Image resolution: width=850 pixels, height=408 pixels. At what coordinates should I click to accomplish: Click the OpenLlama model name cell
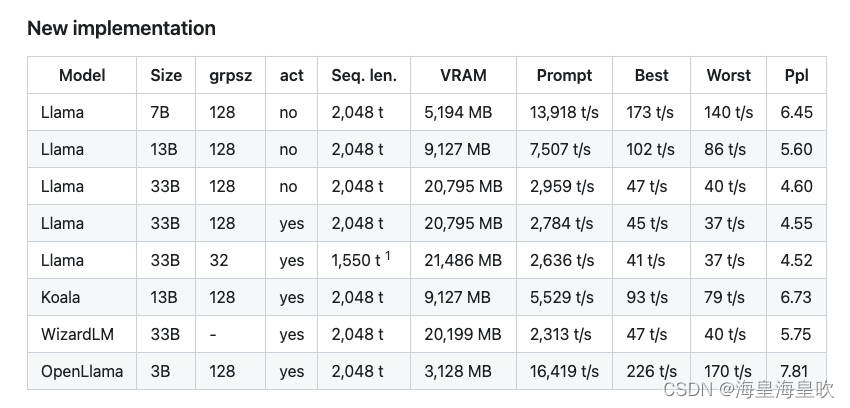82,371
